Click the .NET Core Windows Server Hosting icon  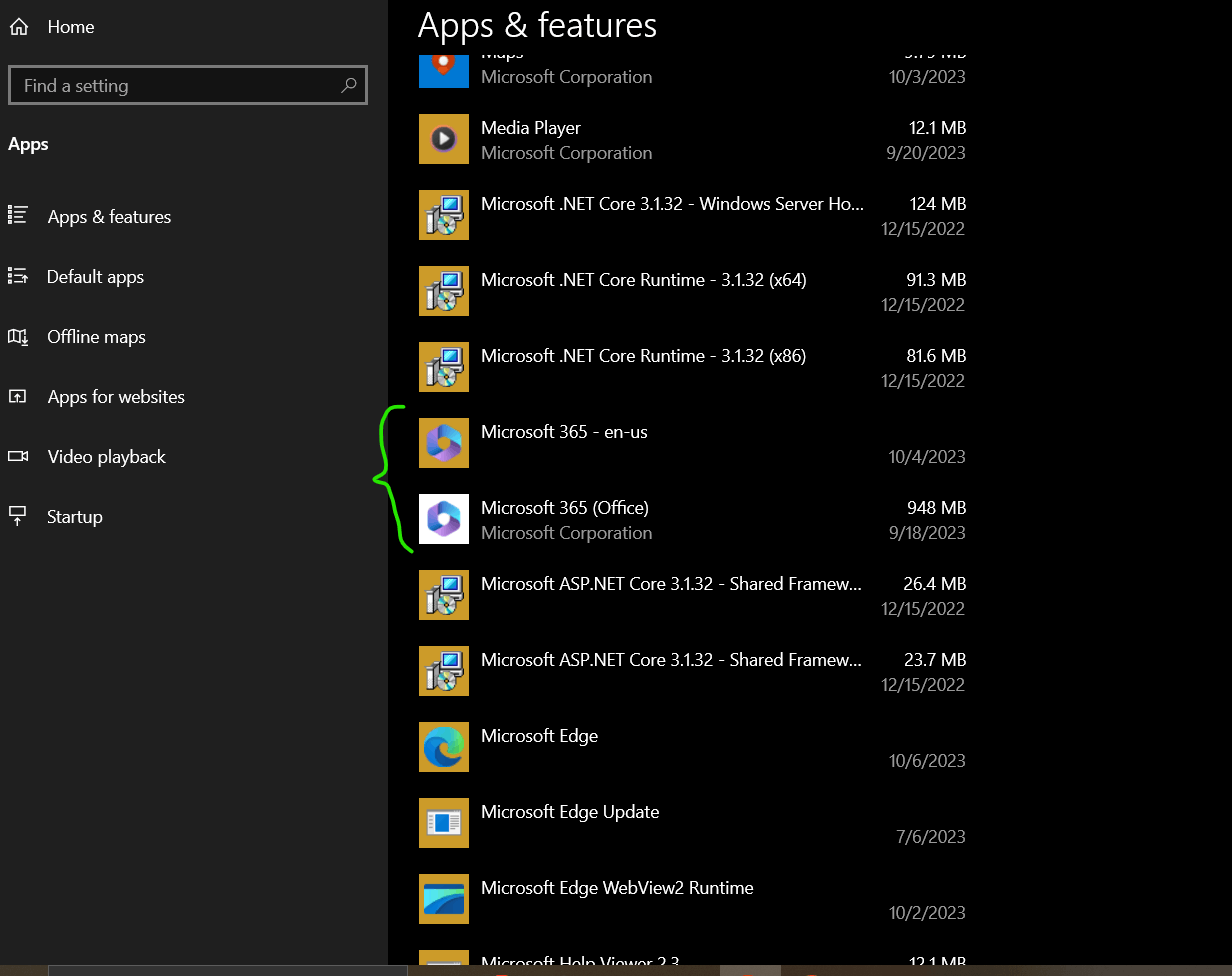(444, 215)
